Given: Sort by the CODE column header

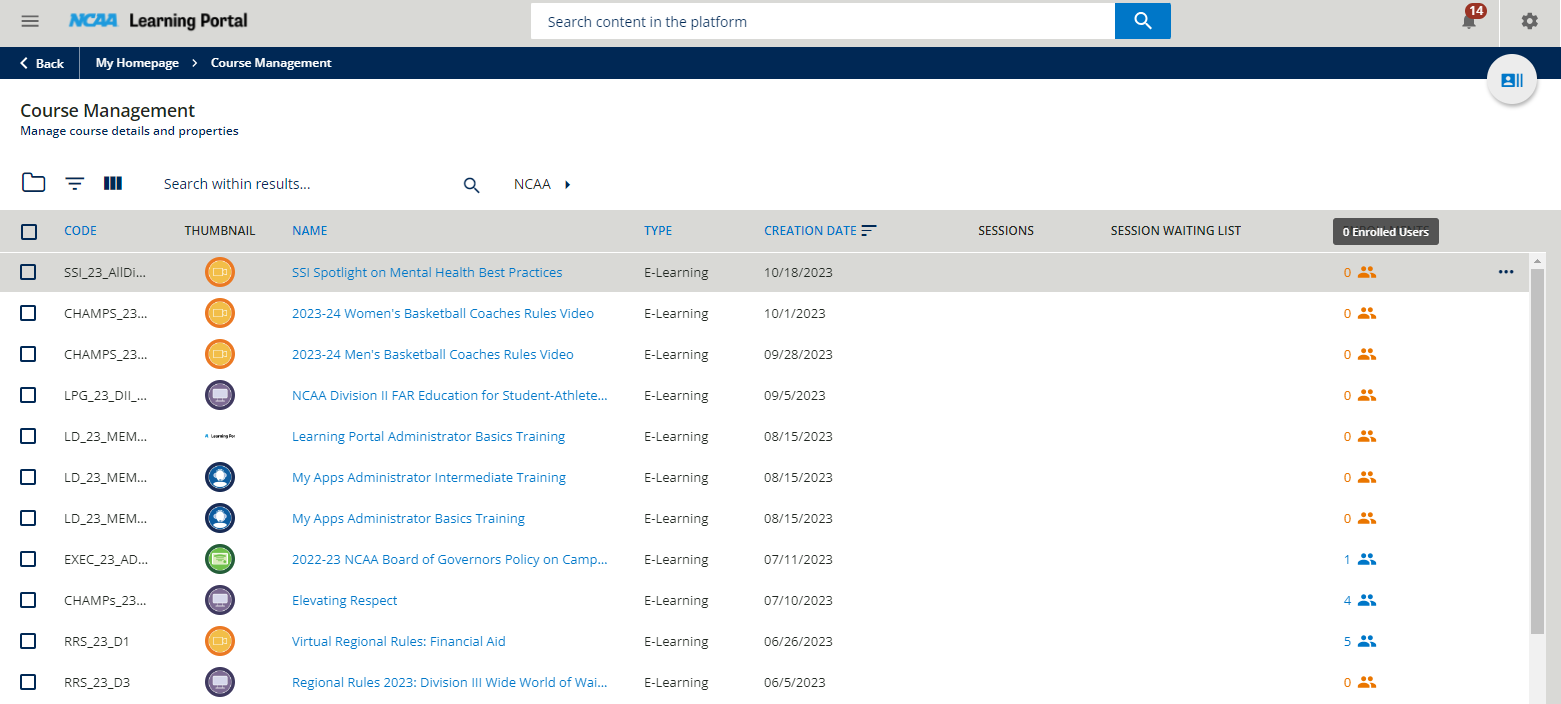Looking at the screenshot, I should [x=80, y=231].
